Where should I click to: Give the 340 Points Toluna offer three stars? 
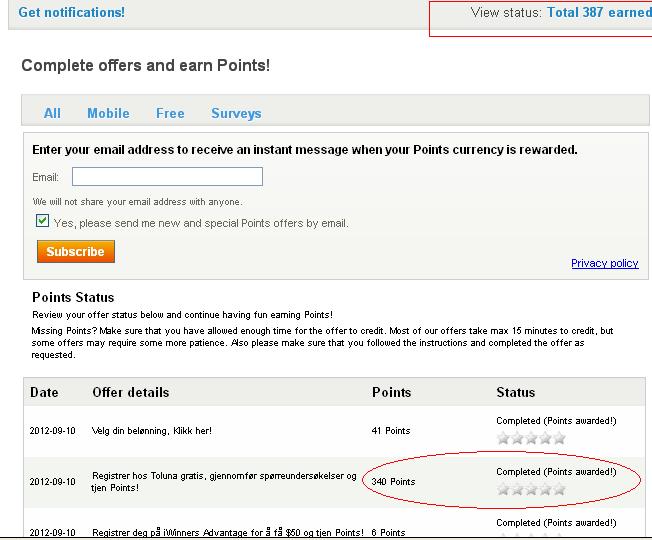point(531,489)
